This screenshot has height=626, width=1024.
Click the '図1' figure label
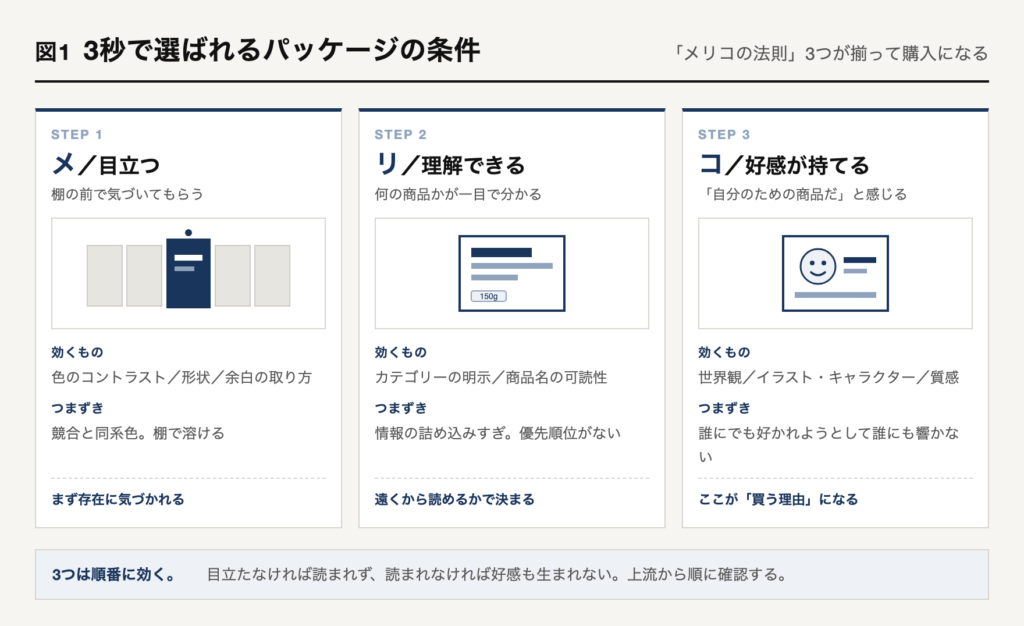[52, 52]
